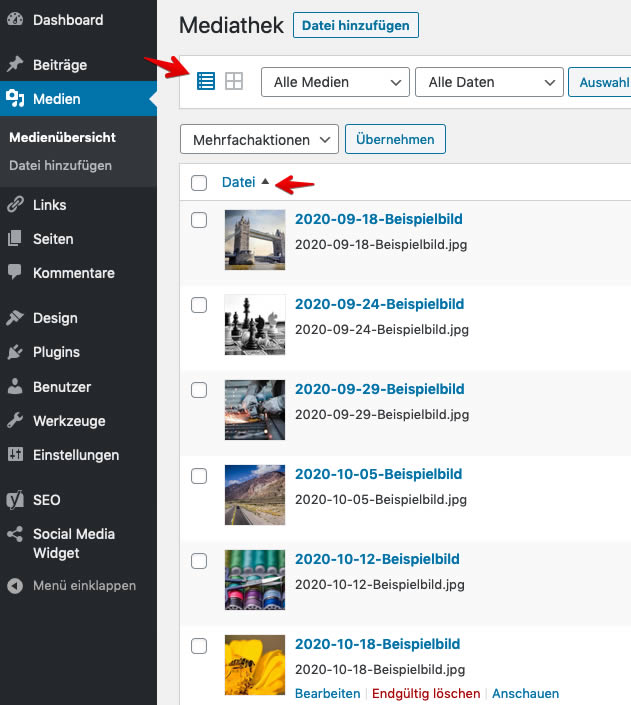631x705 pixels.
Task: Open Einstellungen menu item
Action: click(78, 455)
